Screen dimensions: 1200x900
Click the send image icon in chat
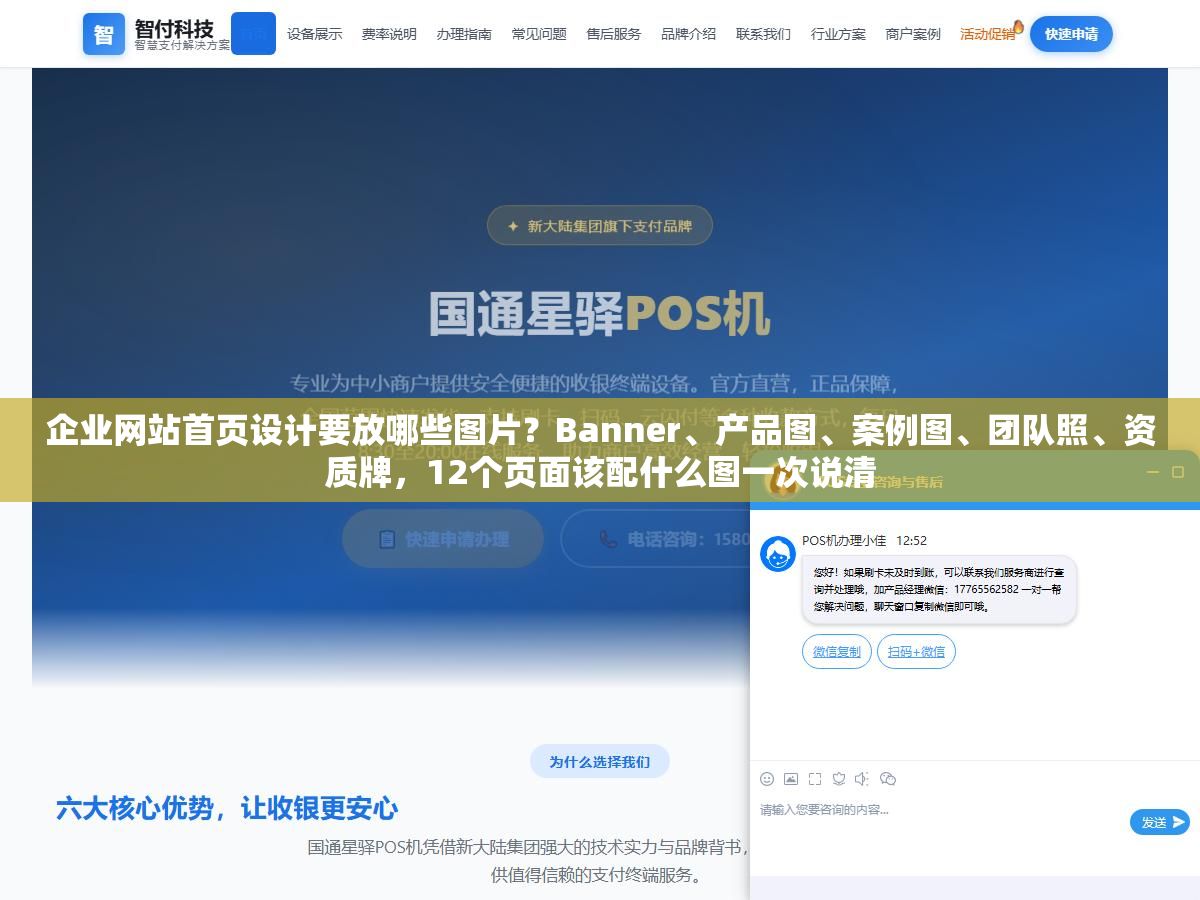(x=791, y=779)
